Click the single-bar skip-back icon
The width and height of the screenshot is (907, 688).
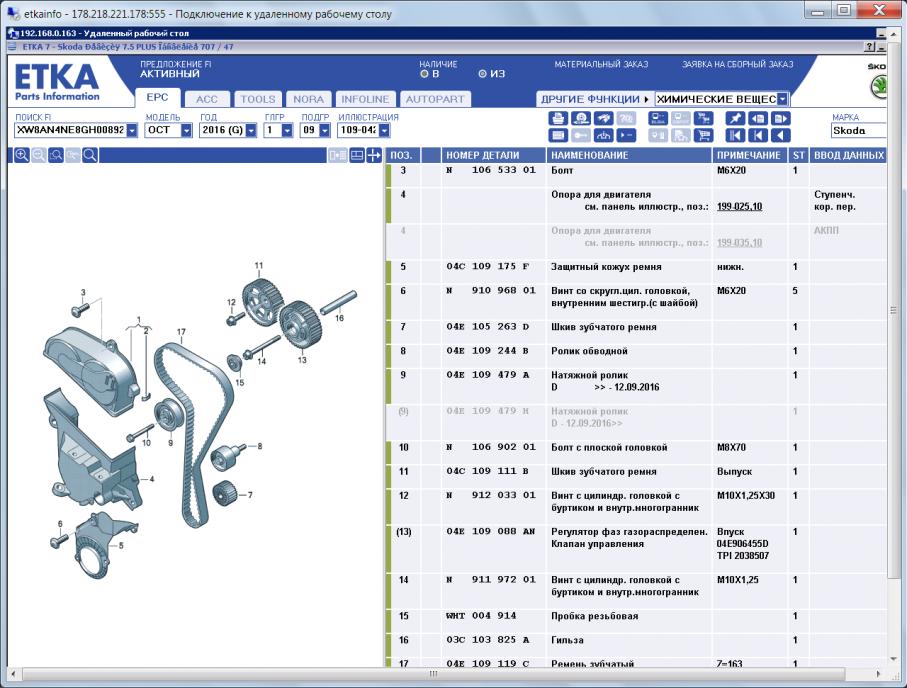coord(758,135)
